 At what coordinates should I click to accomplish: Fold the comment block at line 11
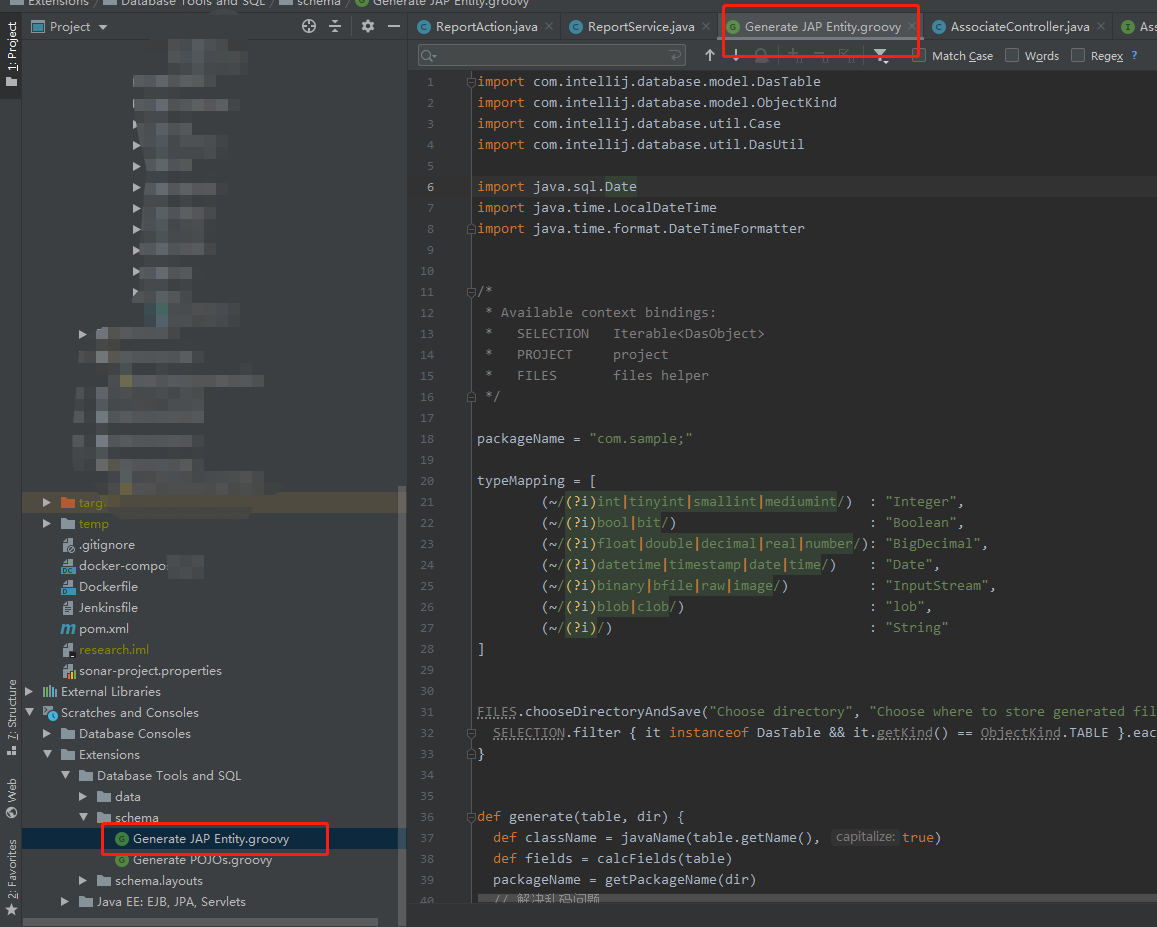click(x=471, y=292)
